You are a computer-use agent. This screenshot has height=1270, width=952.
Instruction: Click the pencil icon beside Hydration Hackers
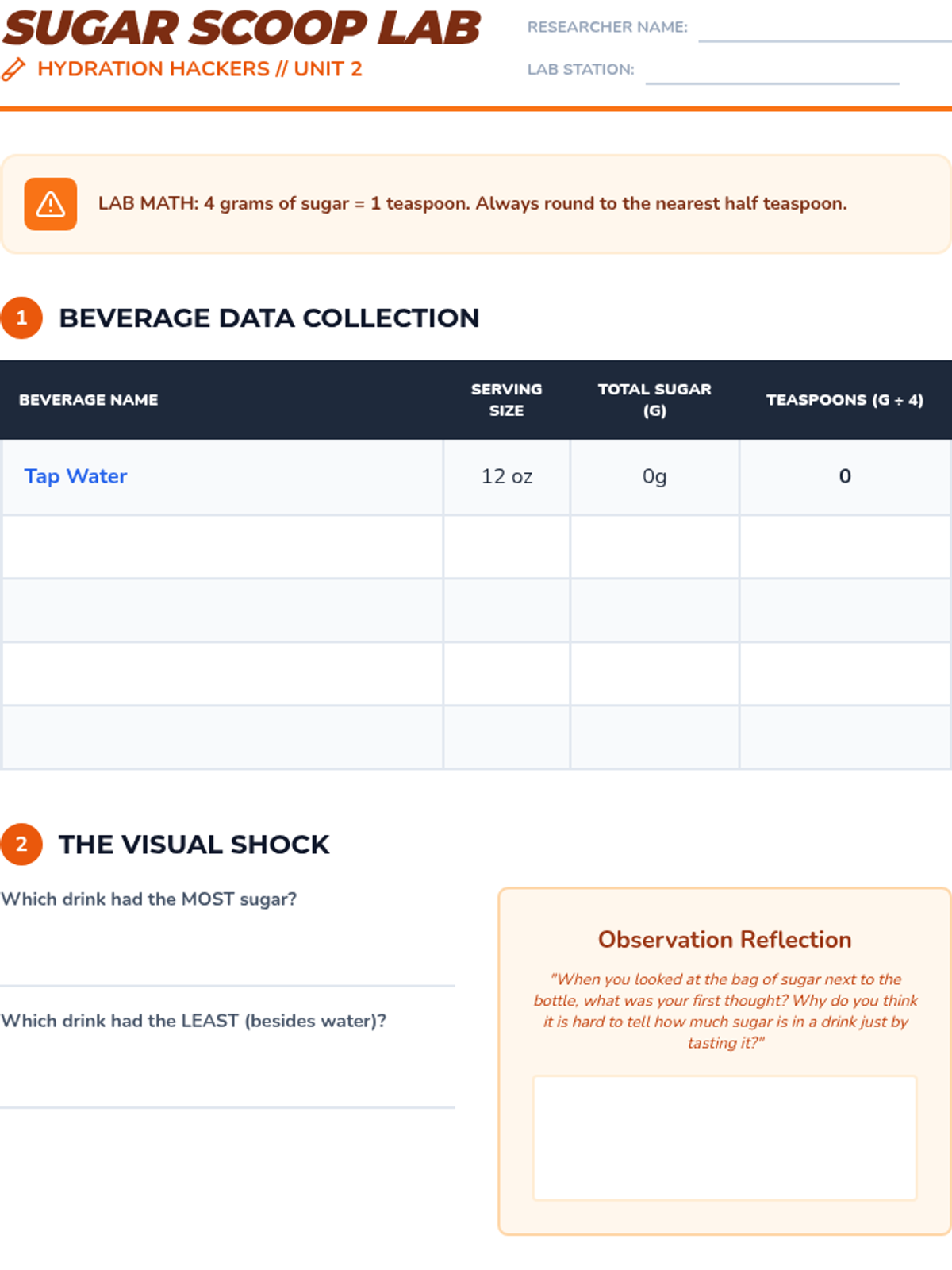pyautogui.click(x=13, y=70)
